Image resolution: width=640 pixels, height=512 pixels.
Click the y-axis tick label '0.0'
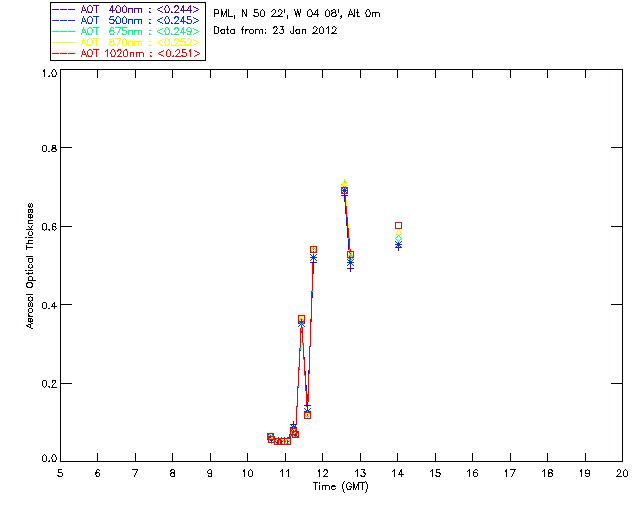click(49, 459)
